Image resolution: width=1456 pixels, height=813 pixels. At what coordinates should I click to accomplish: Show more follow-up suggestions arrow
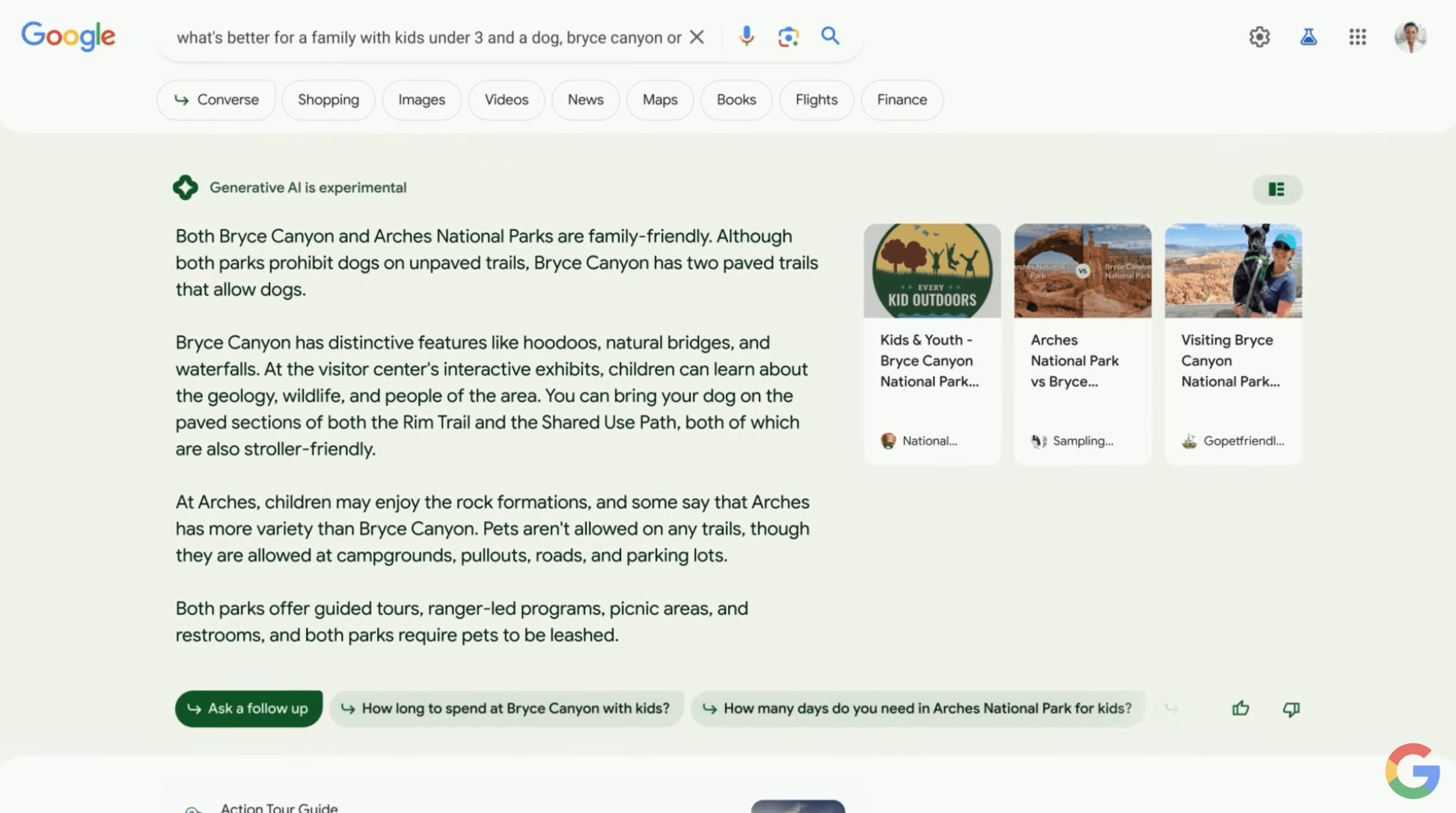1172,708
